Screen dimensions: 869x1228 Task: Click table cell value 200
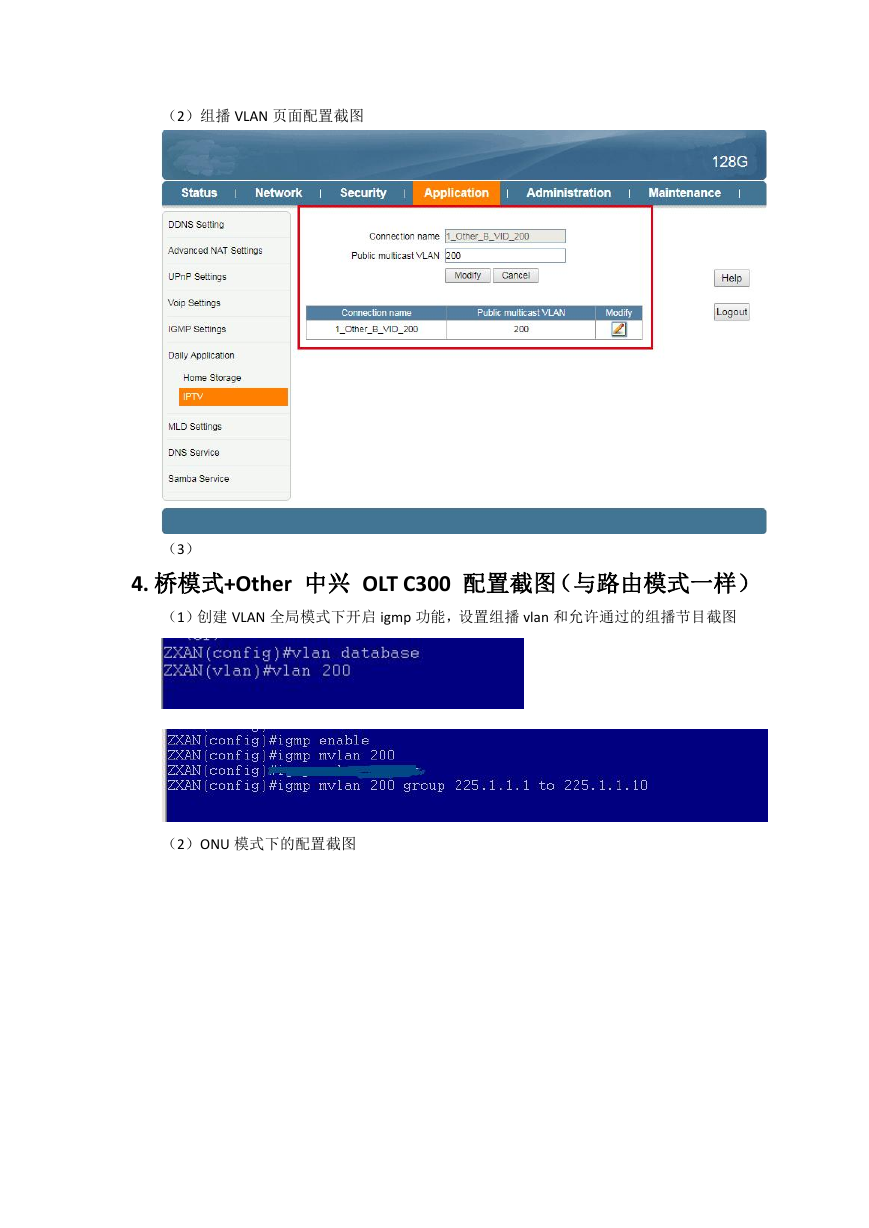pyautogui.click(x=521, y=329)
